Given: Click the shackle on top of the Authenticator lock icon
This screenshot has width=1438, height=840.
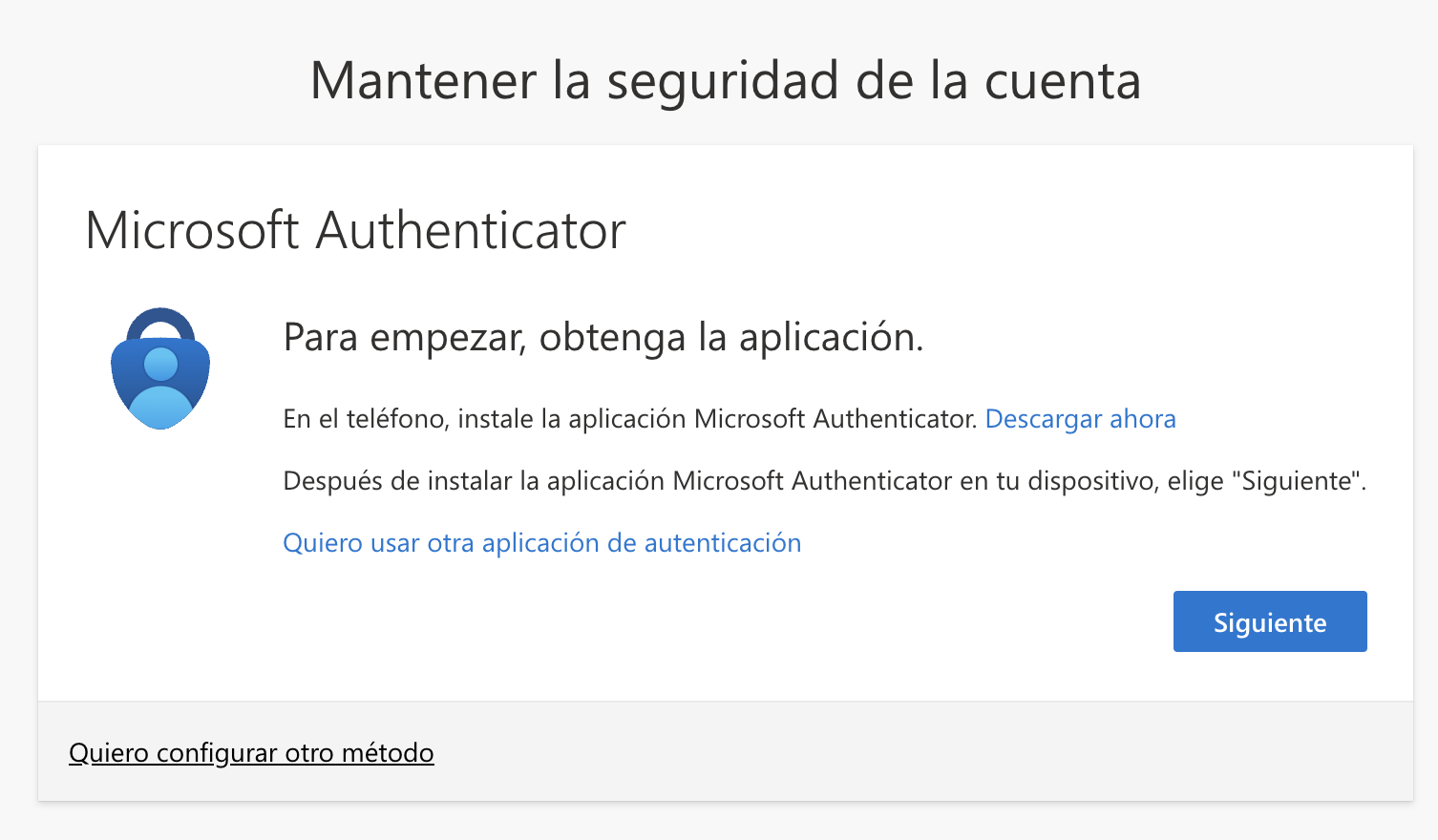Looking at the screenshot, I should click(160, 324).
